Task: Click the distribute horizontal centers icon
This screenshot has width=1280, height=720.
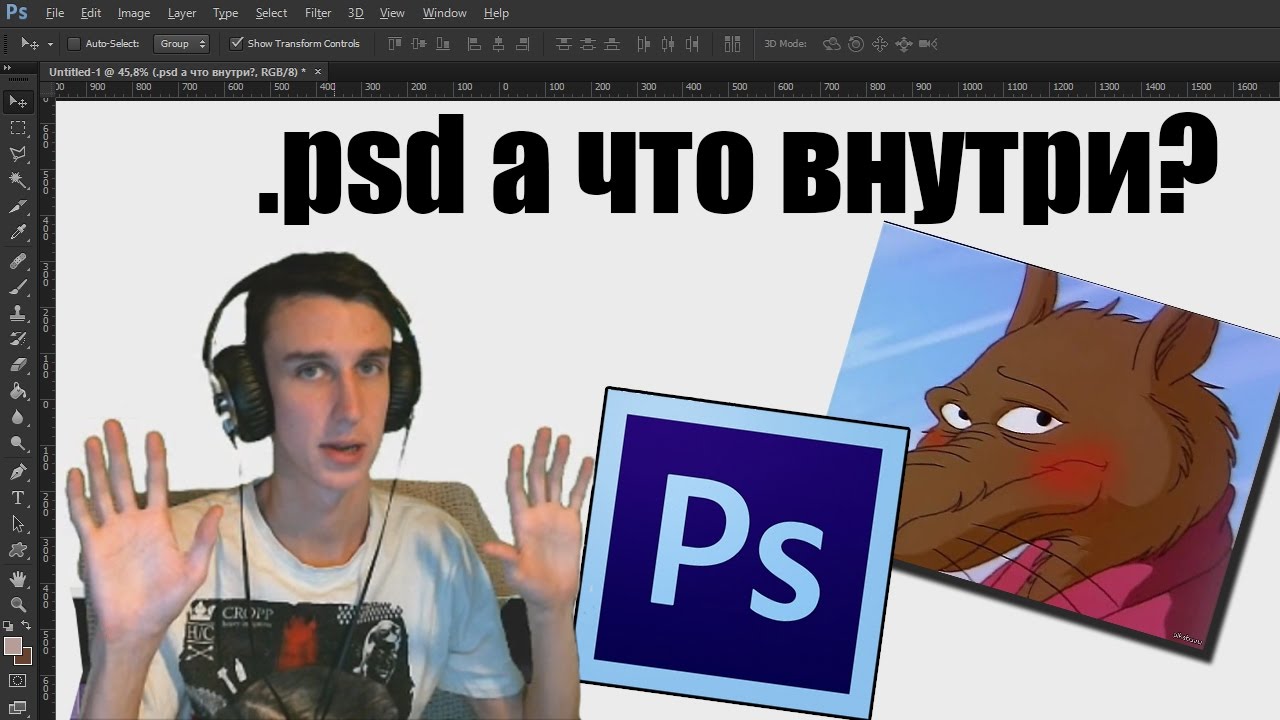Action: pos(667,44)
